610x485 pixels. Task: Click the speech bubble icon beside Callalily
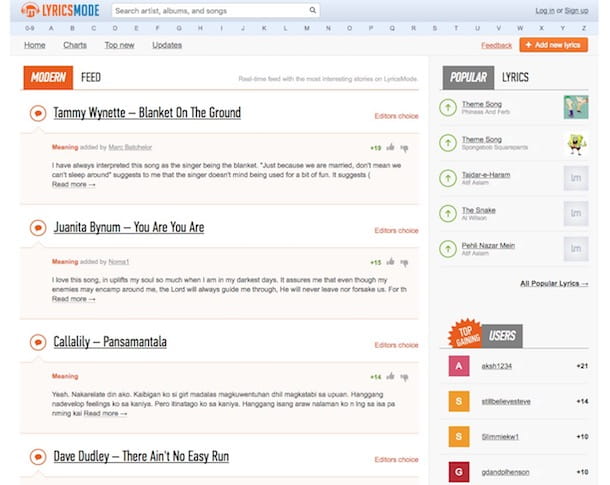38,342
